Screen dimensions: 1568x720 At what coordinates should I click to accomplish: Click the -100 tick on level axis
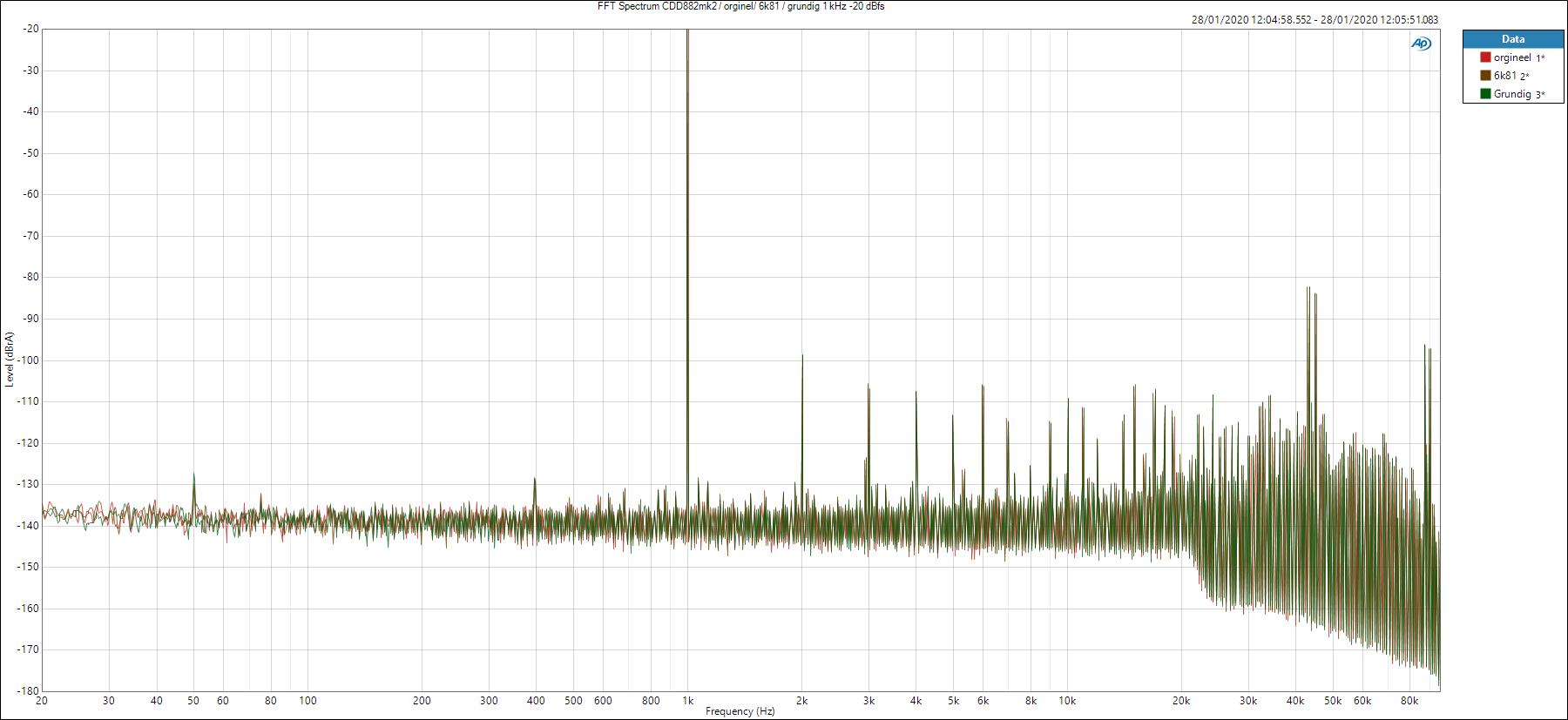pos(27,360)
